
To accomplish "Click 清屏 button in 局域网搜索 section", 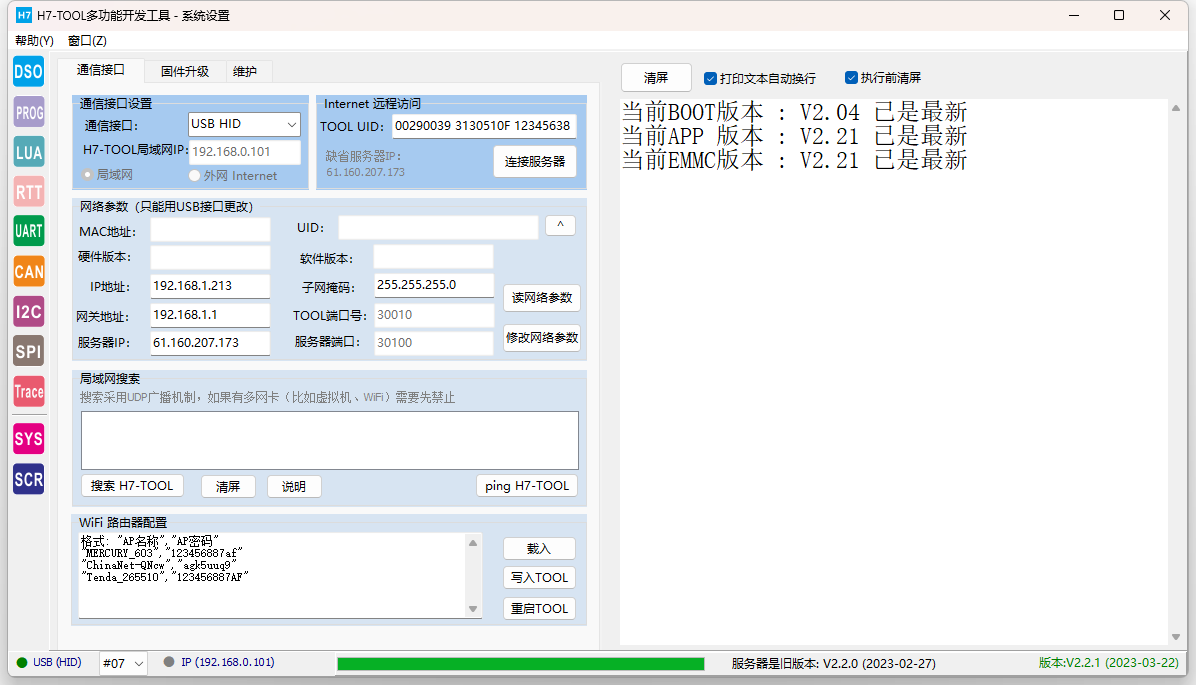I will coord(228,487).
